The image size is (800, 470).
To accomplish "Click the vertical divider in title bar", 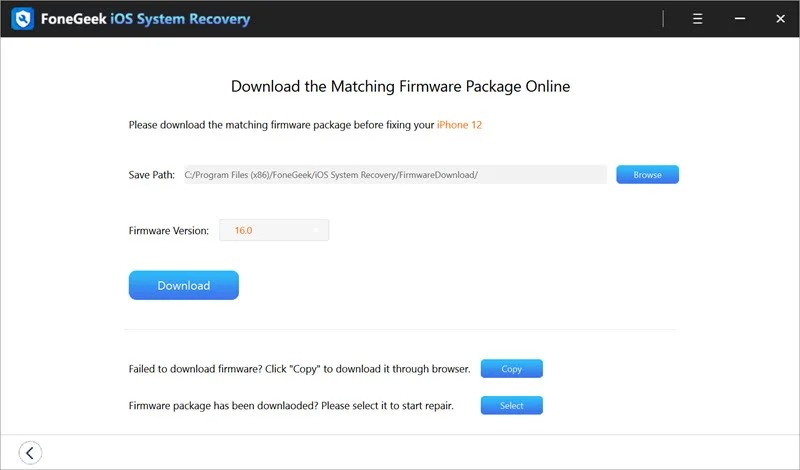I will coord(663,19).
